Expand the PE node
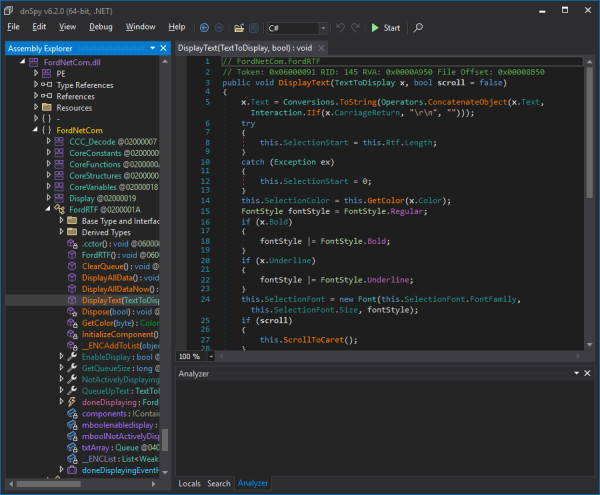 tap(36, 73)
